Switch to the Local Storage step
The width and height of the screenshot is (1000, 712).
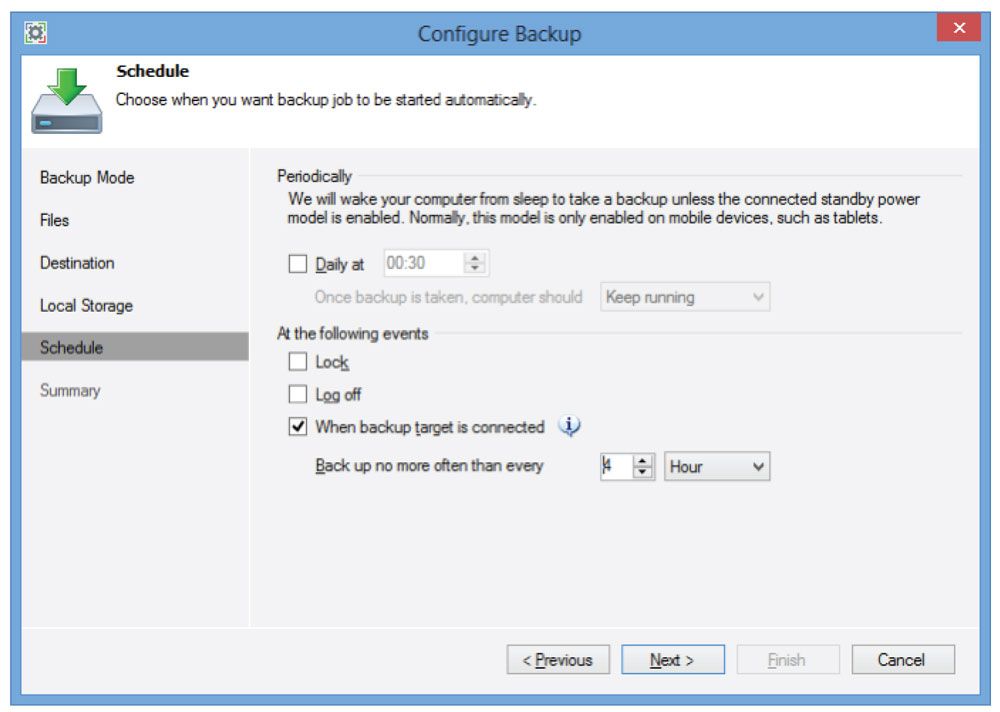coord(86,306)
